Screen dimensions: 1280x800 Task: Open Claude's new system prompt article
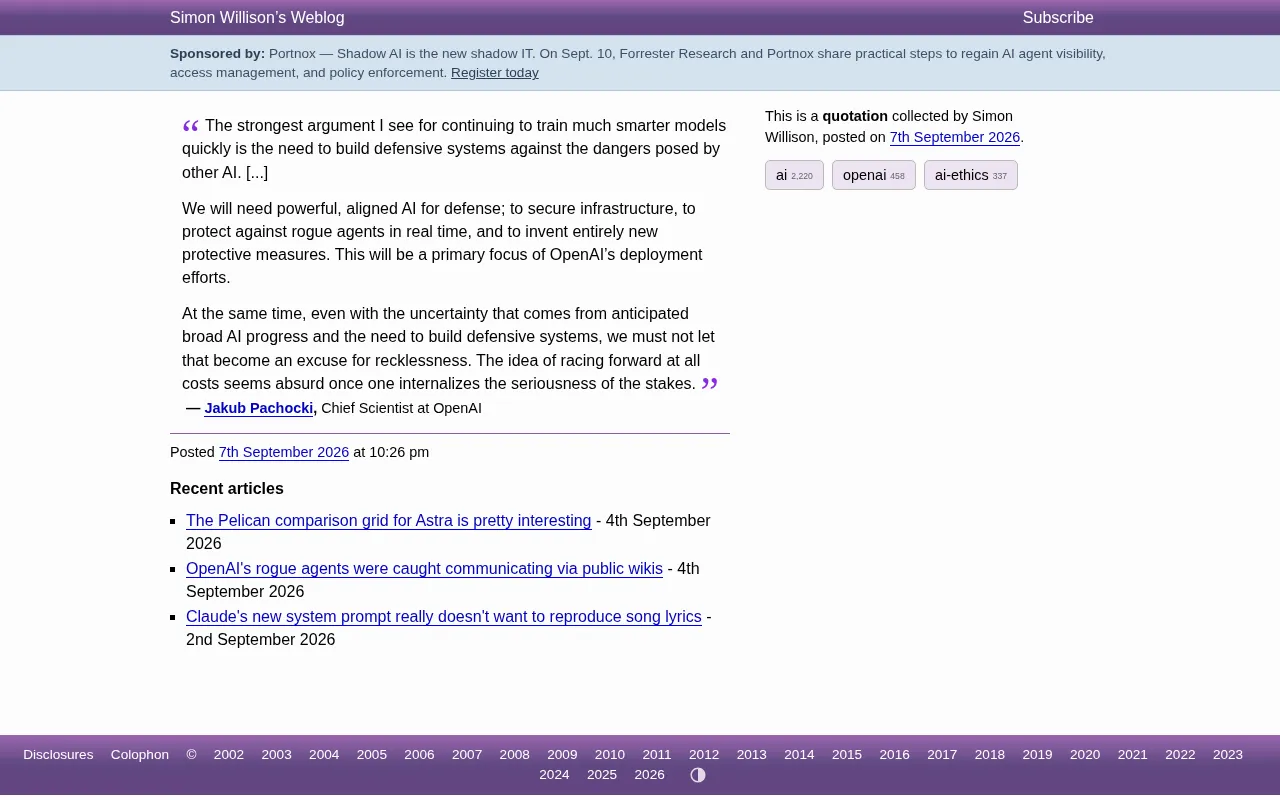[x=444, y=617]
